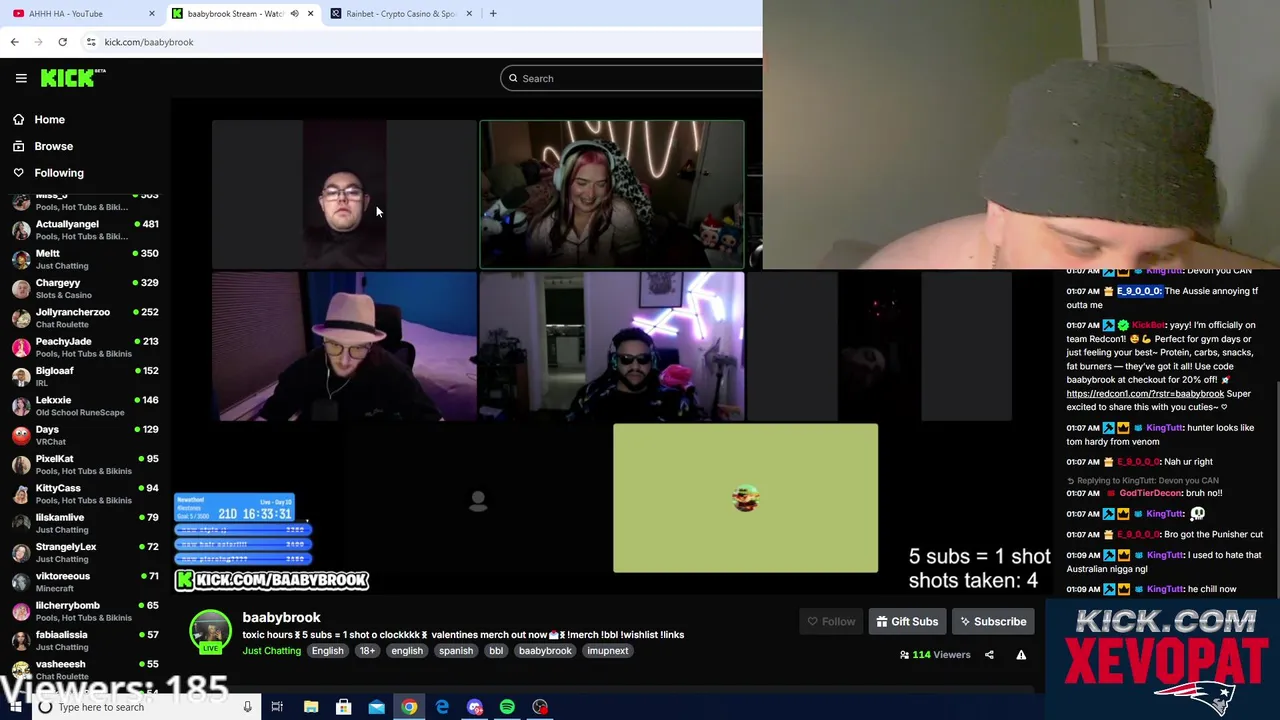Open Actuallyangel channel in sidebar
The width and height of the screenshot is (1280, 720).
(85, 230)
